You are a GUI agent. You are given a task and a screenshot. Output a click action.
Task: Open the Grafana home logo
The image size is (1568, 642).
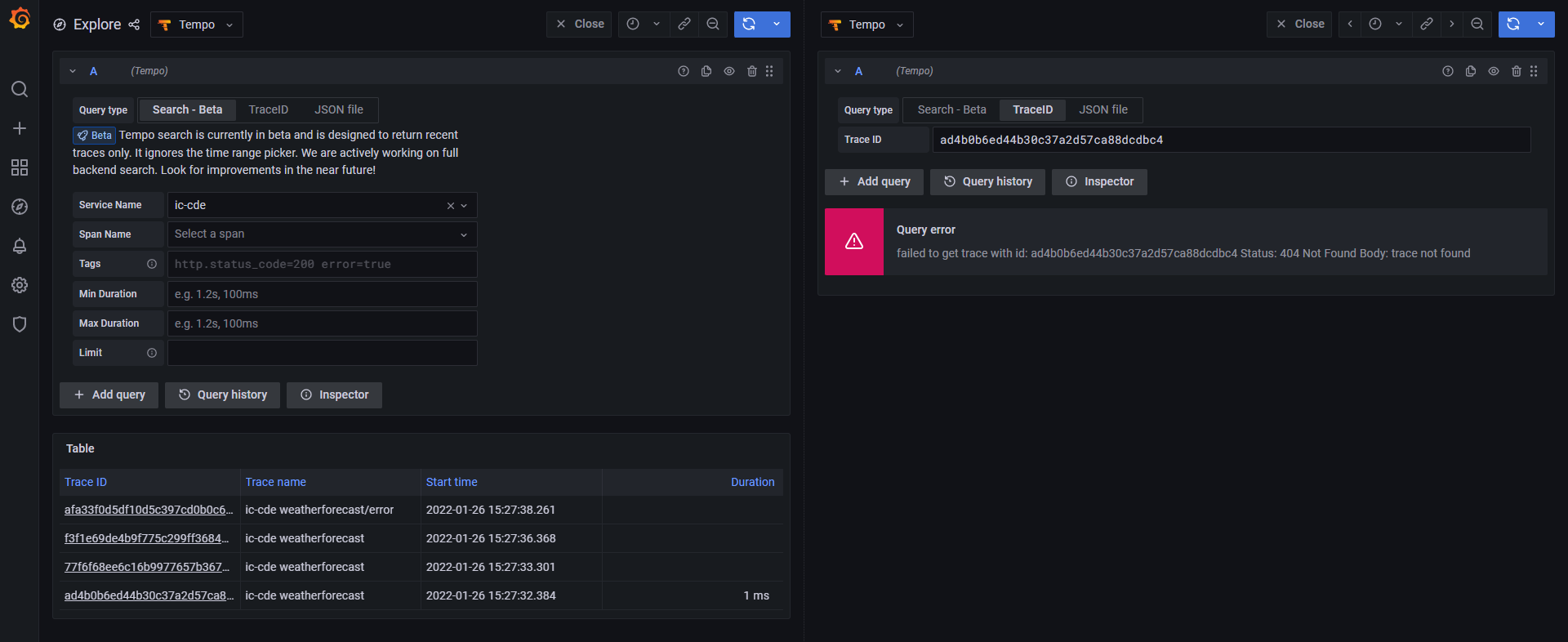click(20, 18)
